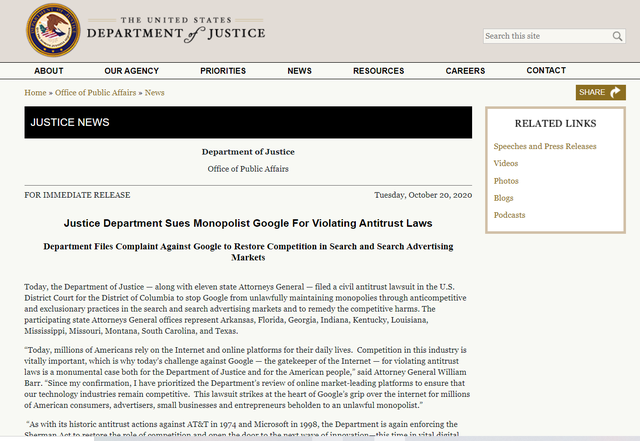This screenshot has width=640, height=441.
Task: Click the search magnifier icon
Action: point(617,36)
